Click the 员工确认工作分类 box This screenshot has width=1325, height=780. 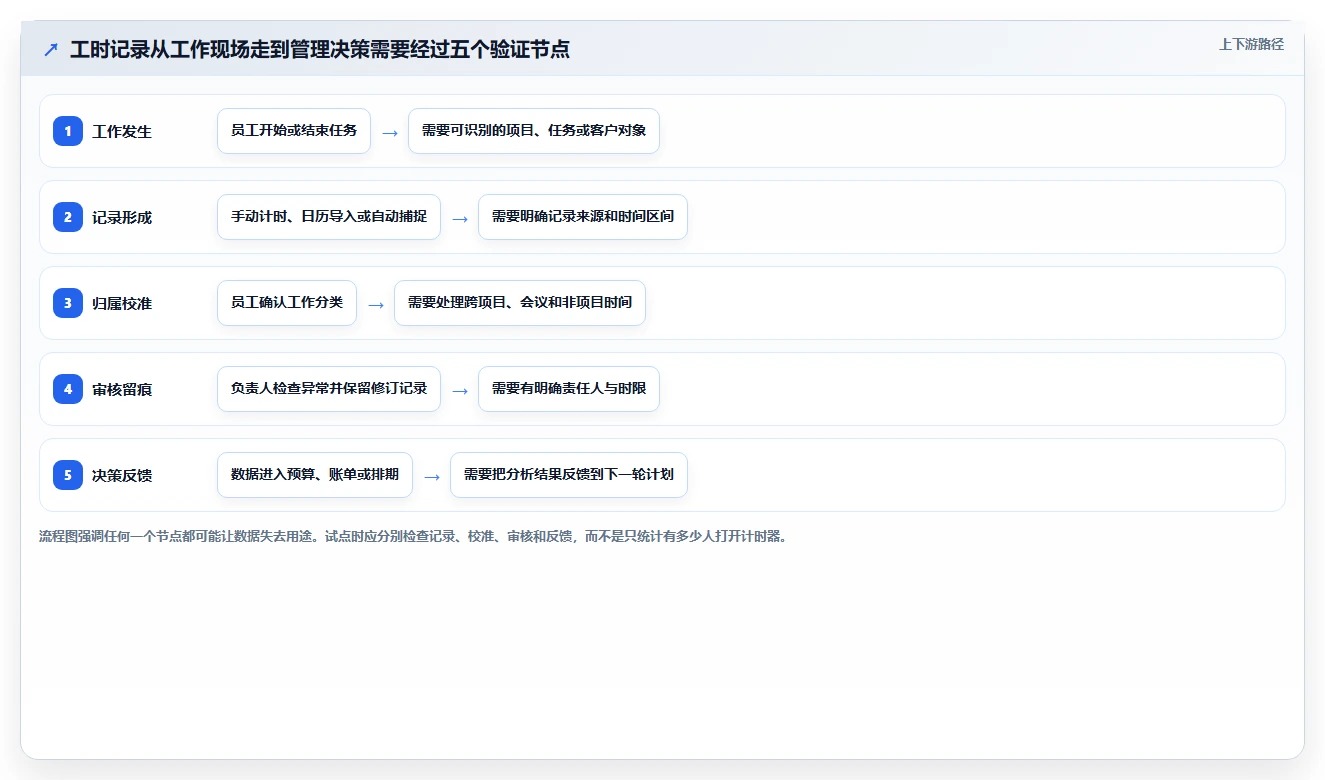coord(287,303)
